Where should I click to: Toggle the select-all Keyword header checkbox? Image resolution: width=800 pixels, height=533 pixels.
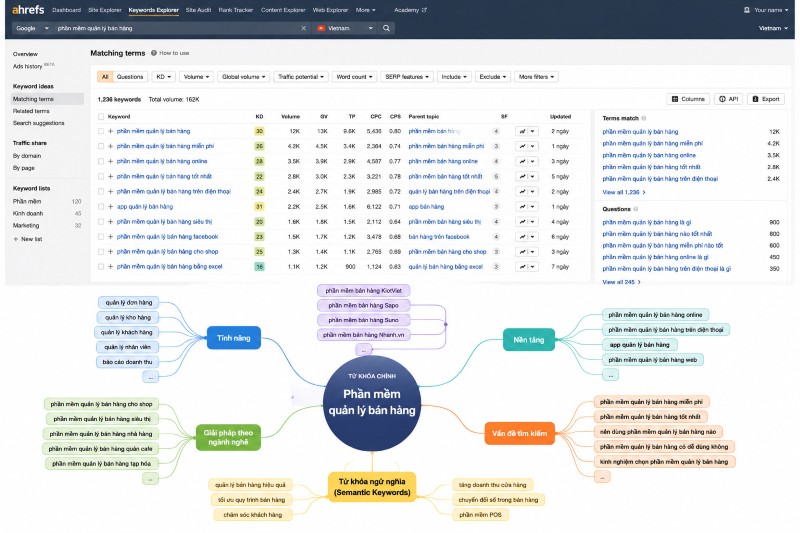pyautogui.click(x=101, y=117)
